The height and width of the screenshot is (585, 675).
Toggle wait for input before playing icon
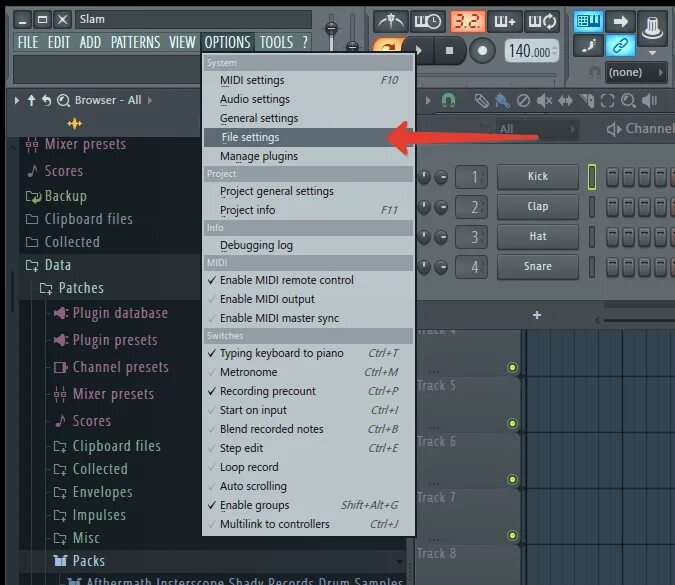tap(427, 21)
